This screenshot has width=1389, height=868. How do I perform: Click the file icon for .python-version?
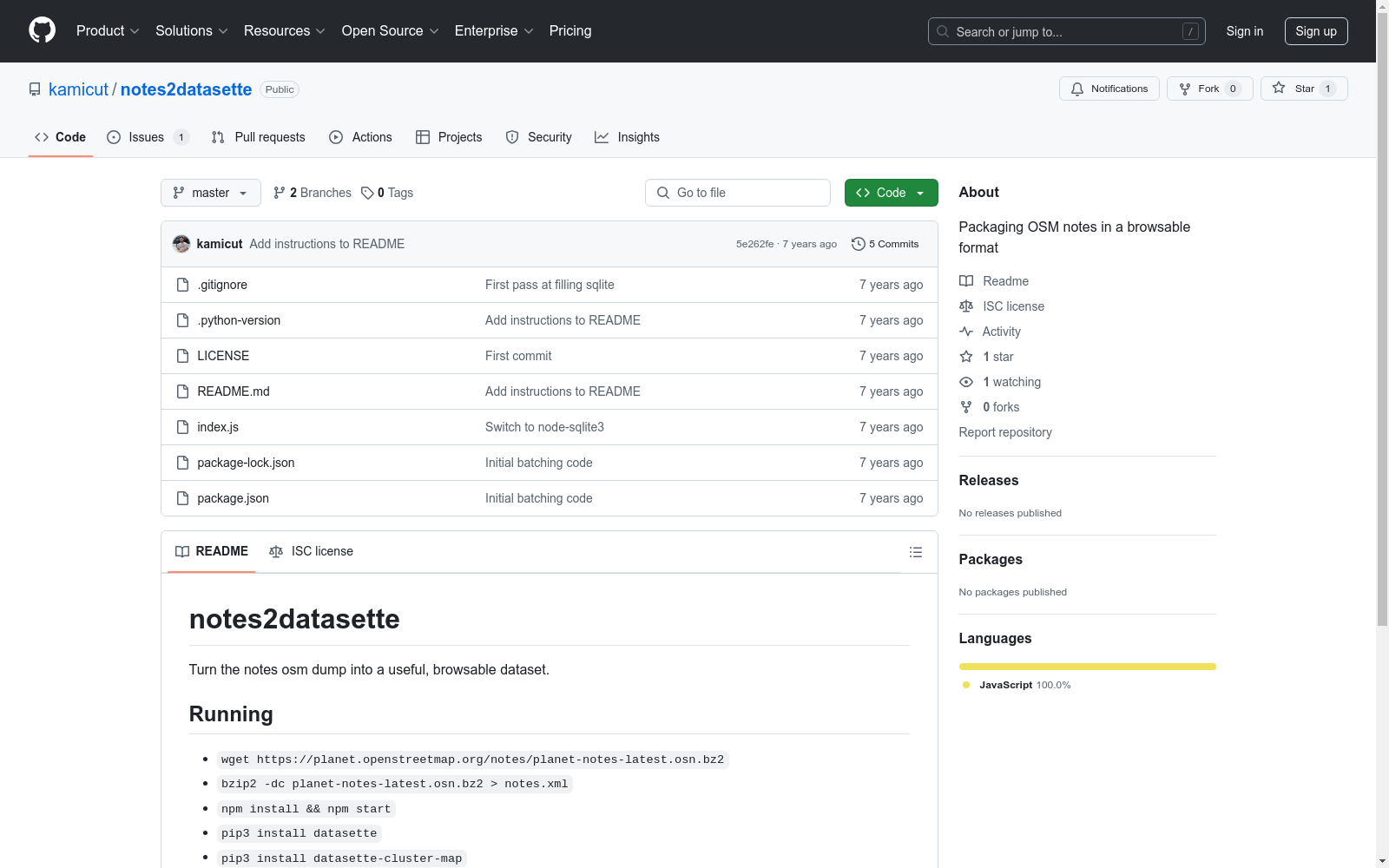(x=182, y=320)
